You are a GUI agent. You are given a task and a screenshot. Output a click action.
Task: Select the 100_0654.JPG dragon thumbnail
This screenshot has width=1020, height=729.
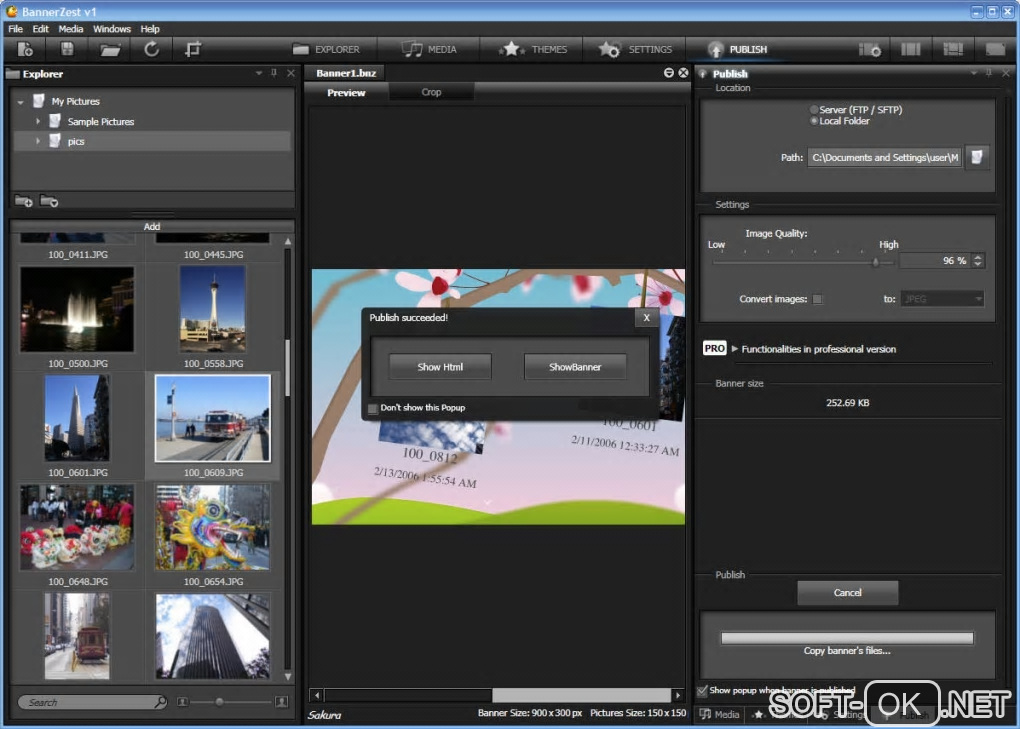213,527
